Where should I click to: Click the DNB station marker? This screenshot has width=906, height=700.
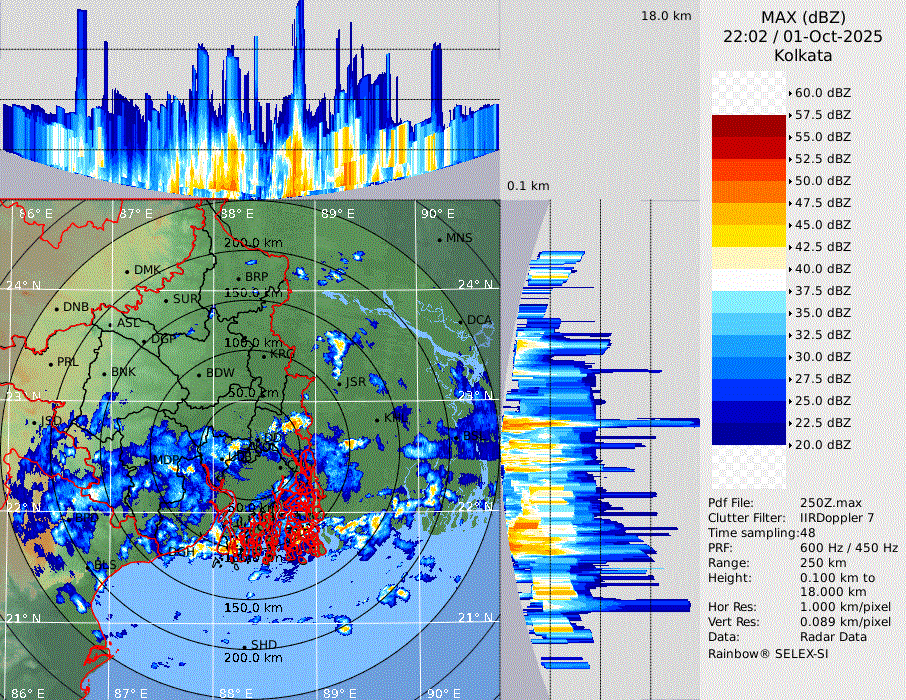point(57,308)
